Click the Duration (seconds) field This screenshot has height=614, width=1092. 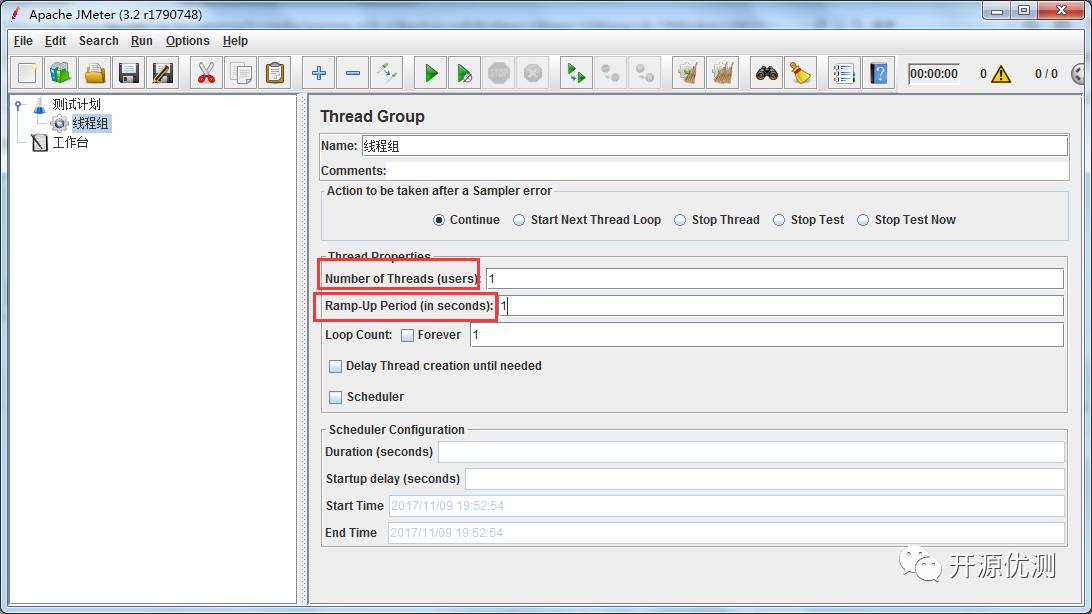(x=751, y=452)
